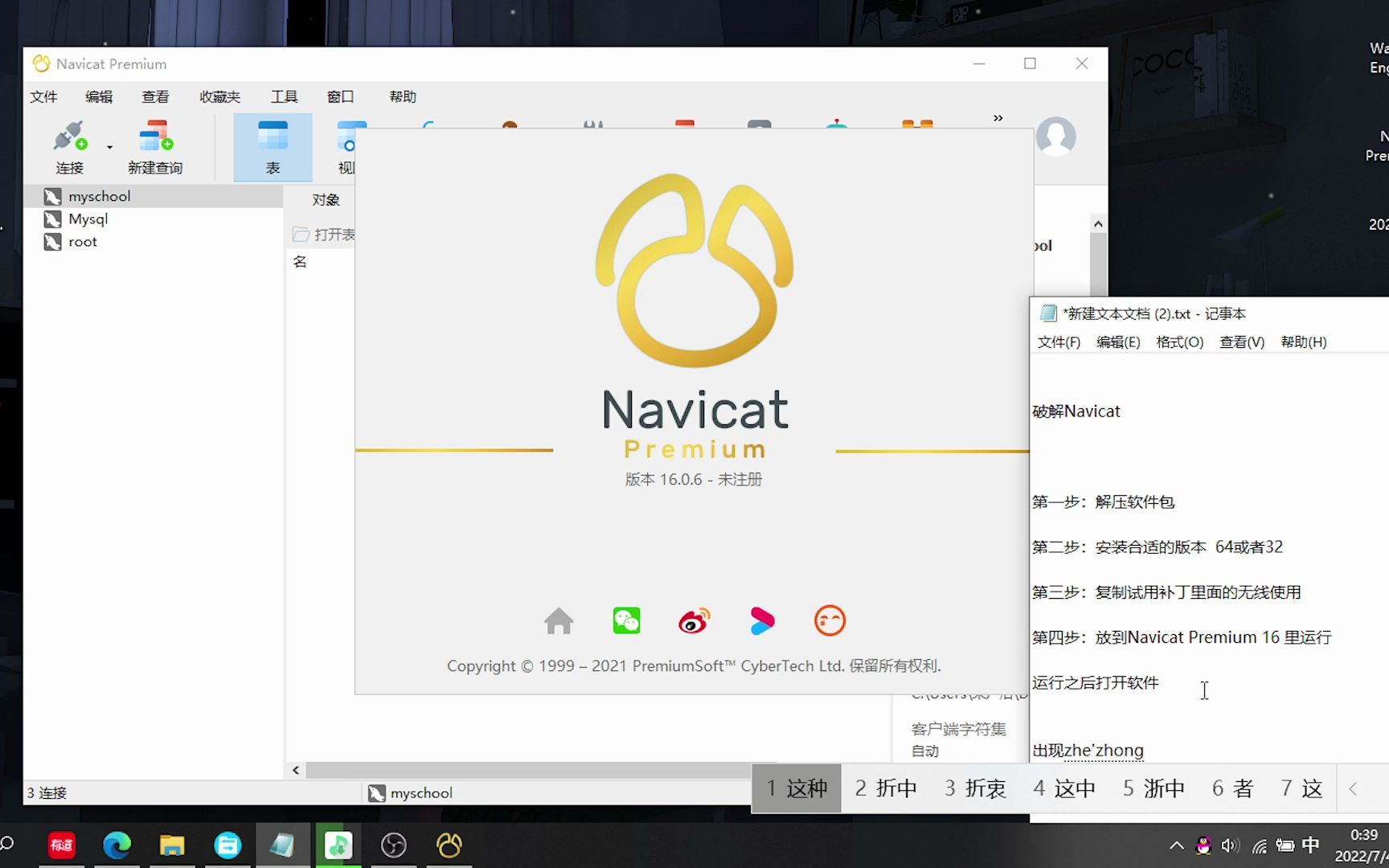Choose IME candidate 6 者
Screen dimensions: 1389x868
coord(1232,788)
